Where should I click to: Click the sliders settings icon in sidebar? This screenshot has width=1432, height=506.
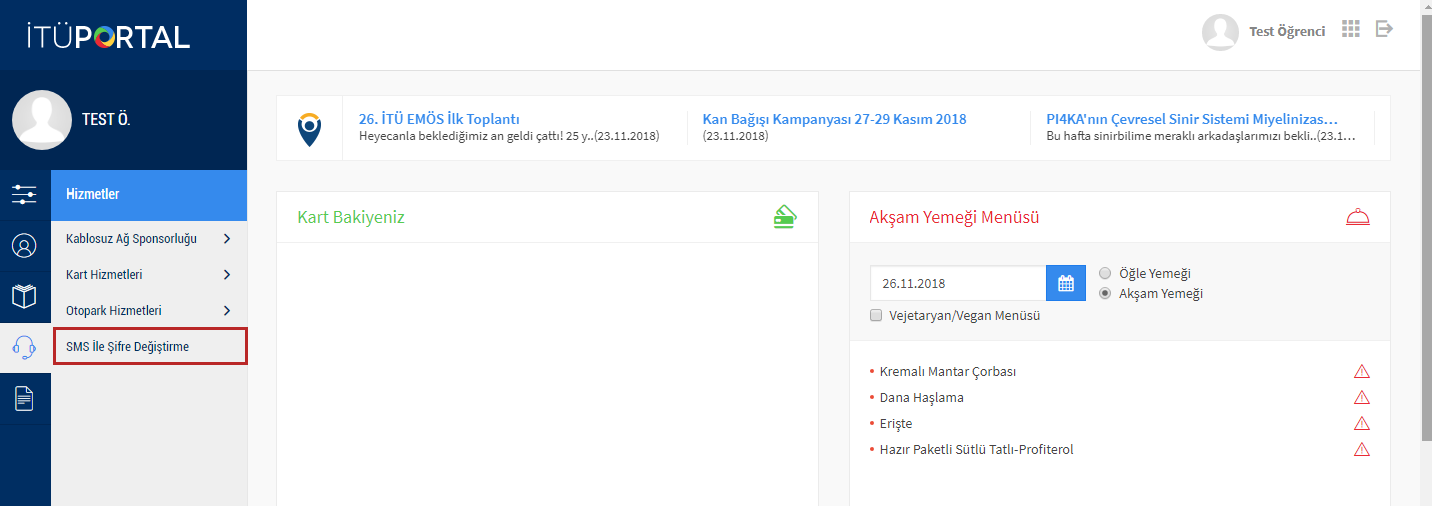[x=24, y=194]
